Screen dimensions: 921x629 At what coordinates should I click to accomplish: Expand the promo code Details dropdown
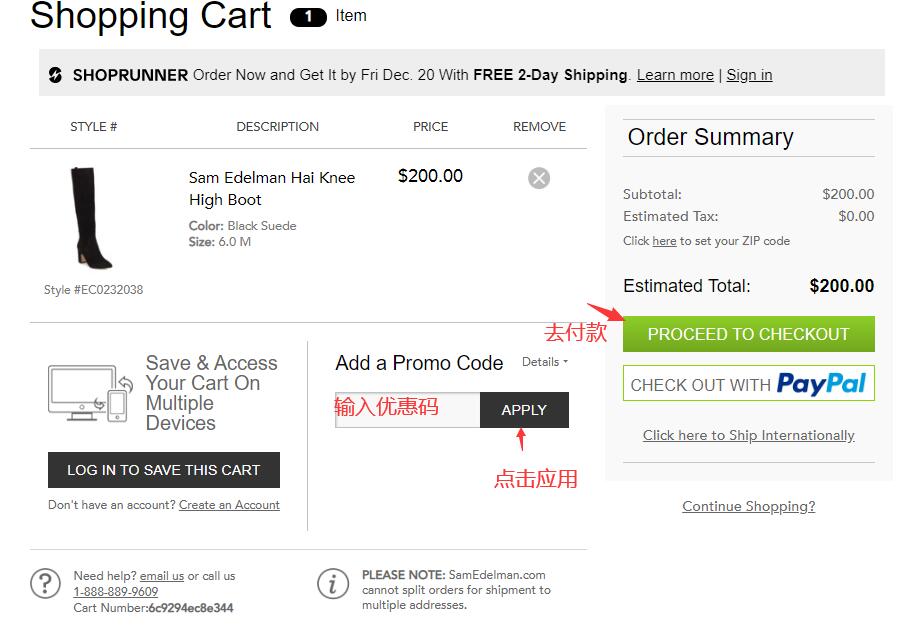[x=545, y=362]
